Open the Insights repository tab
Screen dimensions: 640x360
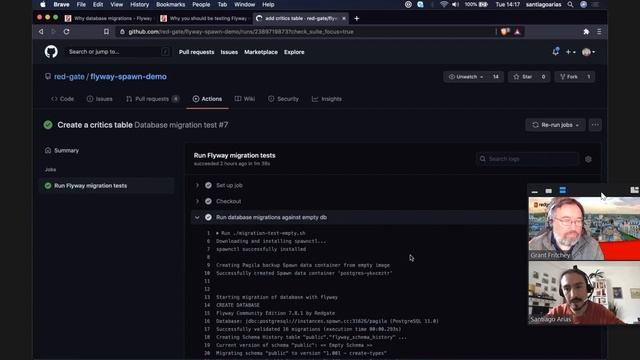(327, 99)
